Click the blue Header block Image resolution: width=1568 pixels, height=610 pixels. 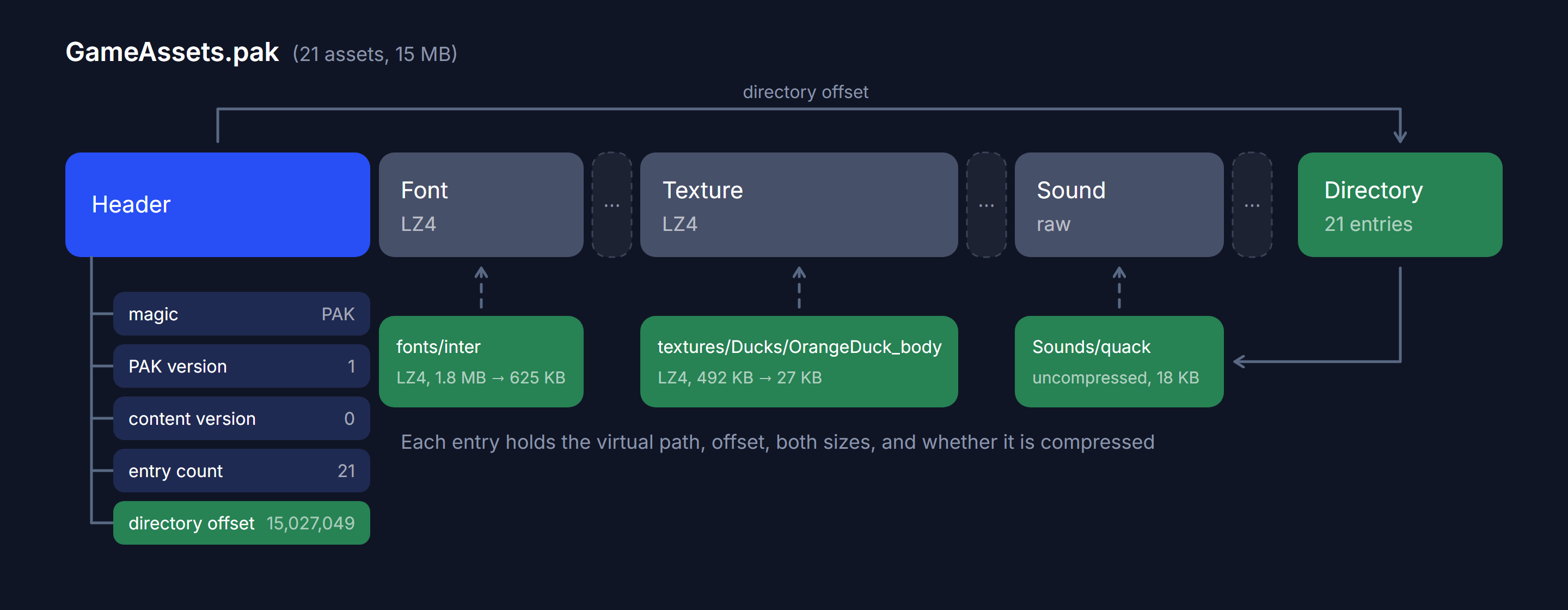coord(217,205)
